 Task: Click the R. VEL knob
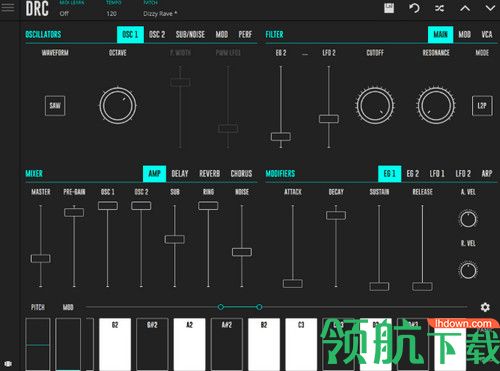[x=468, y=270]
